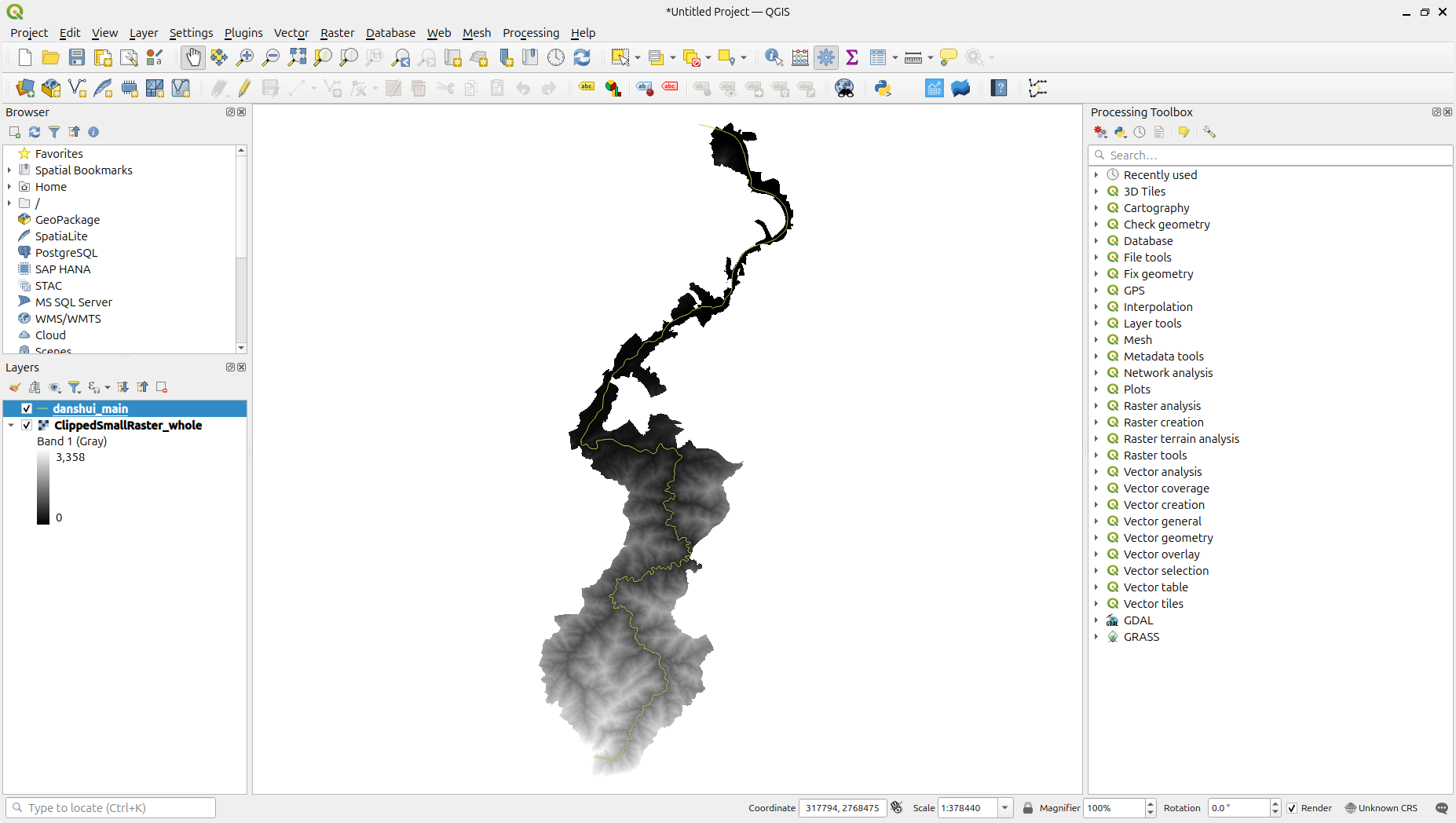Click the Zoom Full extent icon
This screenshot has width=1456, height=823.
297,57
